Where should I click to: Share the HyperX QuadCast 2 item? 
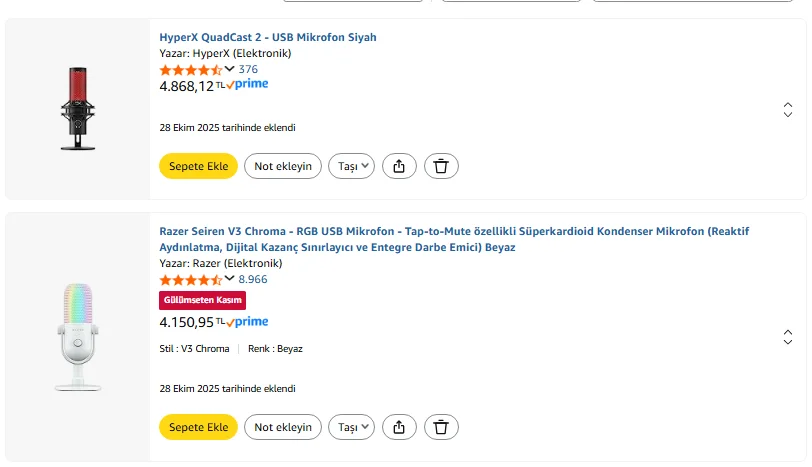(399, 166)
